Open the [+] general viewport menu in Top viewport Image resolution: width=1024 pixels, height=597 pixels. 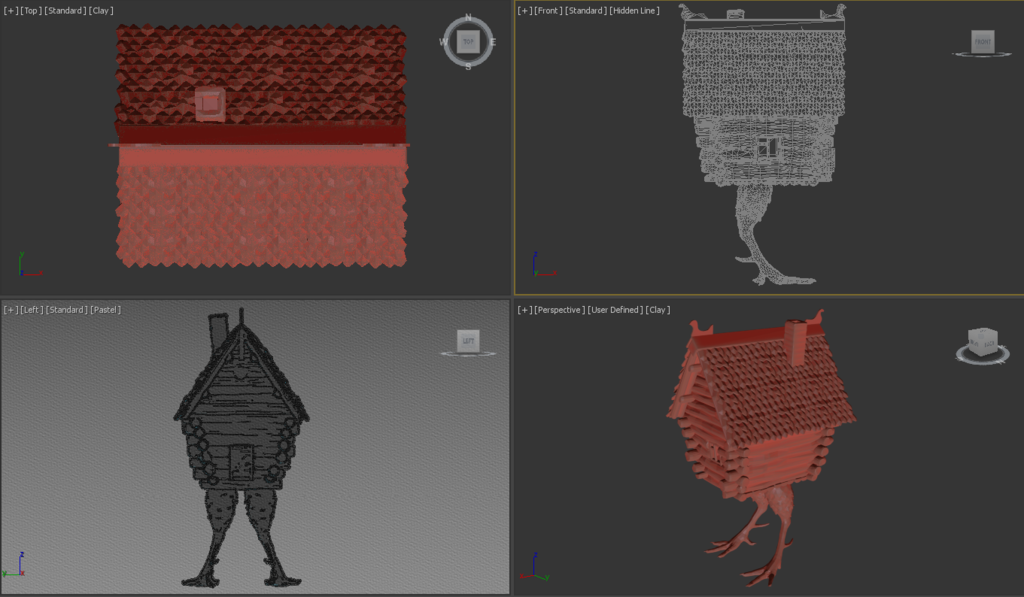(x=9, y=11)
